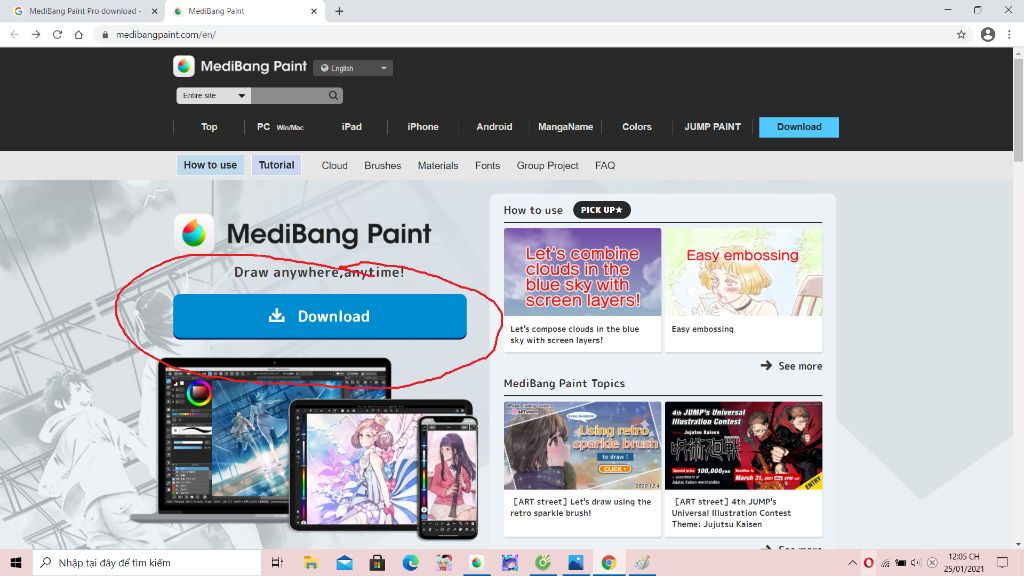Viewport: 1024px width, 576px height.
Task: Click the search magnifier icon in header
Action: point(333,95)
